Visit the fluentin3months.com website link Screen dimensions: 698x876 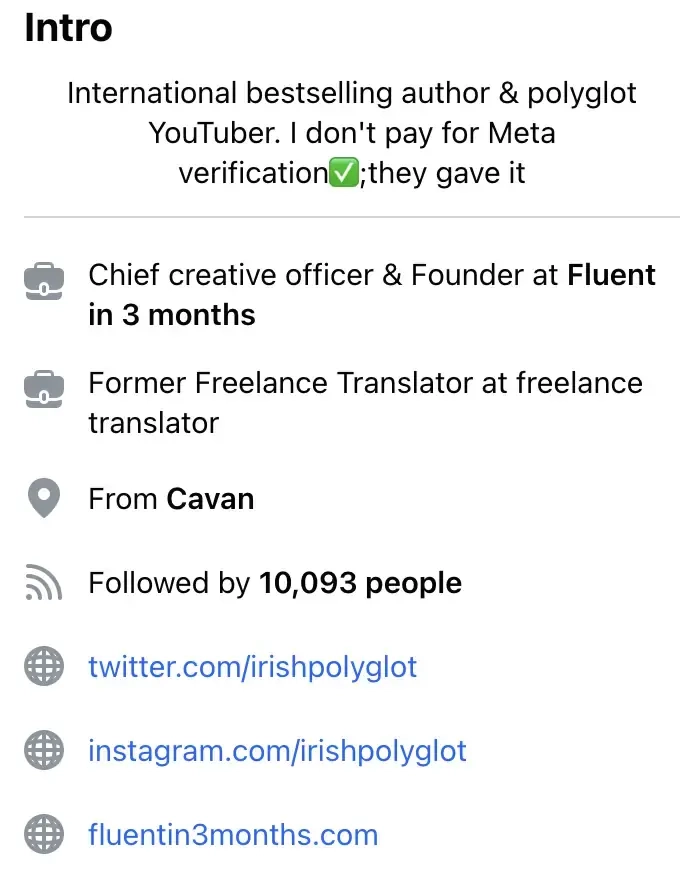tap(233, 833)
